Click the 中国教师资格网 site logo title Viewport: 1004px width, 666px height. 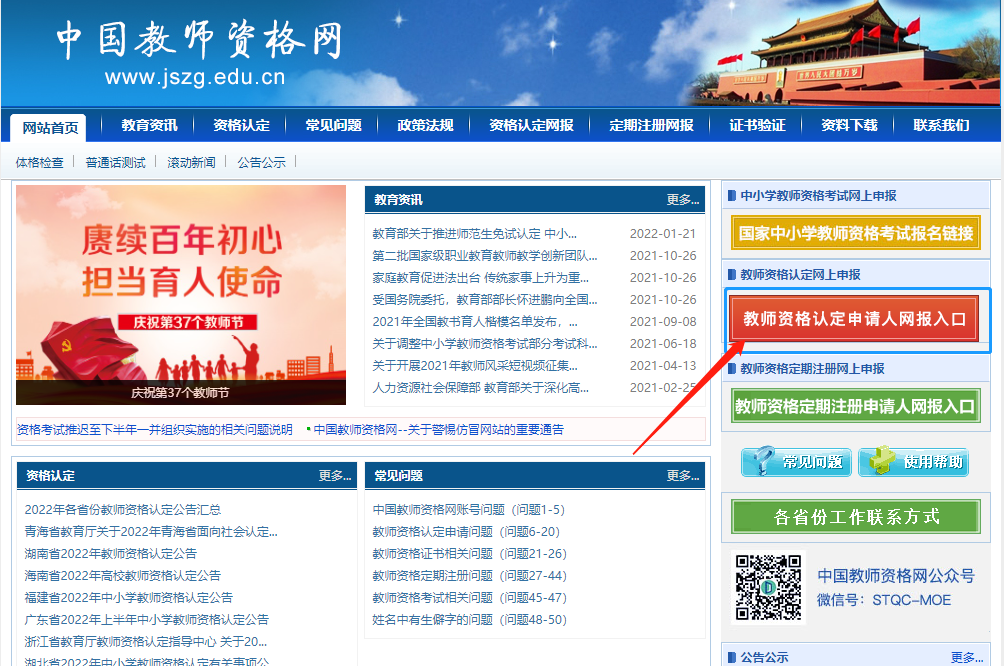(x=199, y=40)
